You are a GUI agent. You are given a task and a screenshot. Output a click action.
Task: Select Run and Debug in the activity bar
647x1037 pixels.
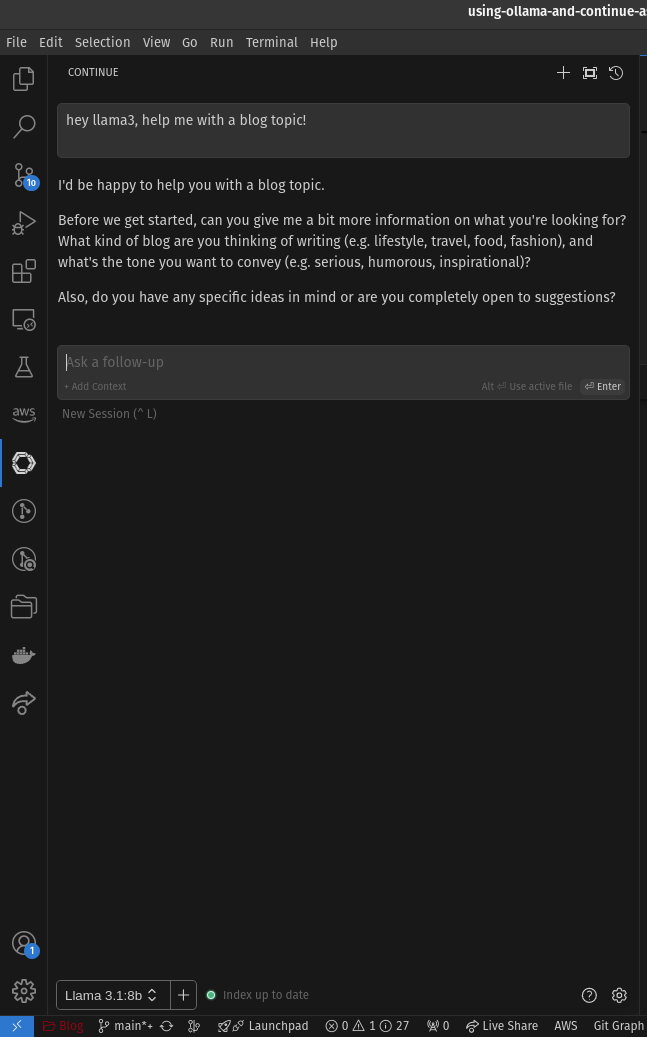pos(23,222)
